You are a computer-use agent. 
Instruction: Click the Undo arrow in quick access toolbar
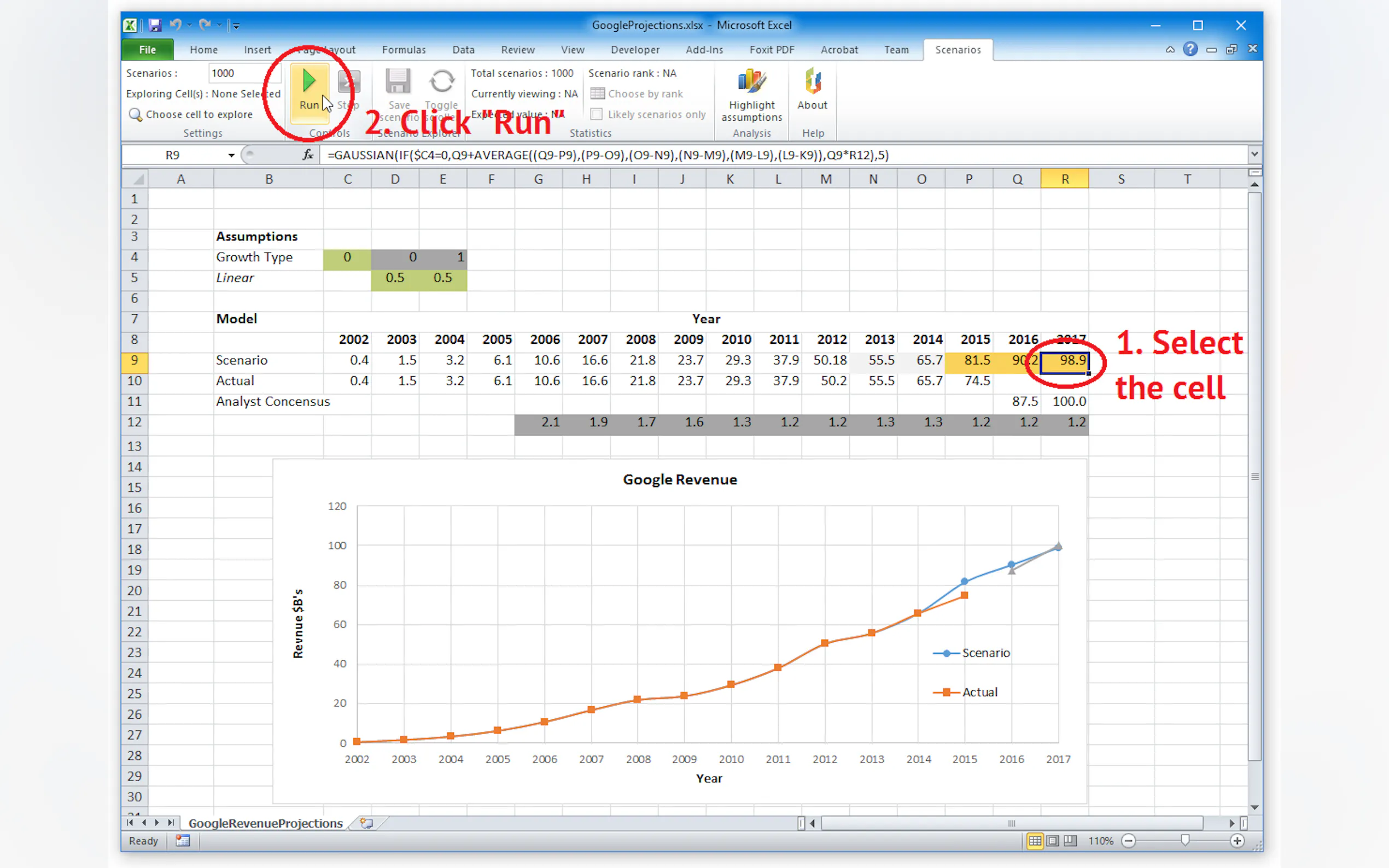click(175, 25)
